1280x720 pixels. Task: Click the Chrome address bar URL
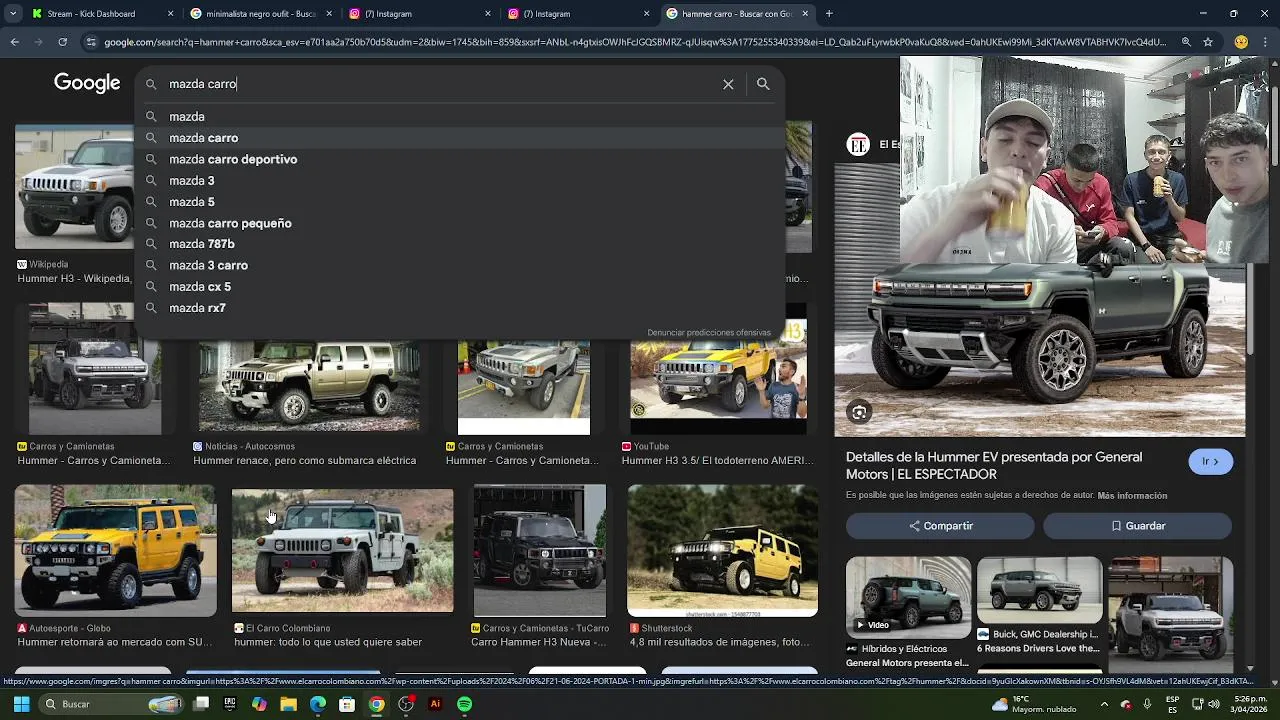click(635, 42)
